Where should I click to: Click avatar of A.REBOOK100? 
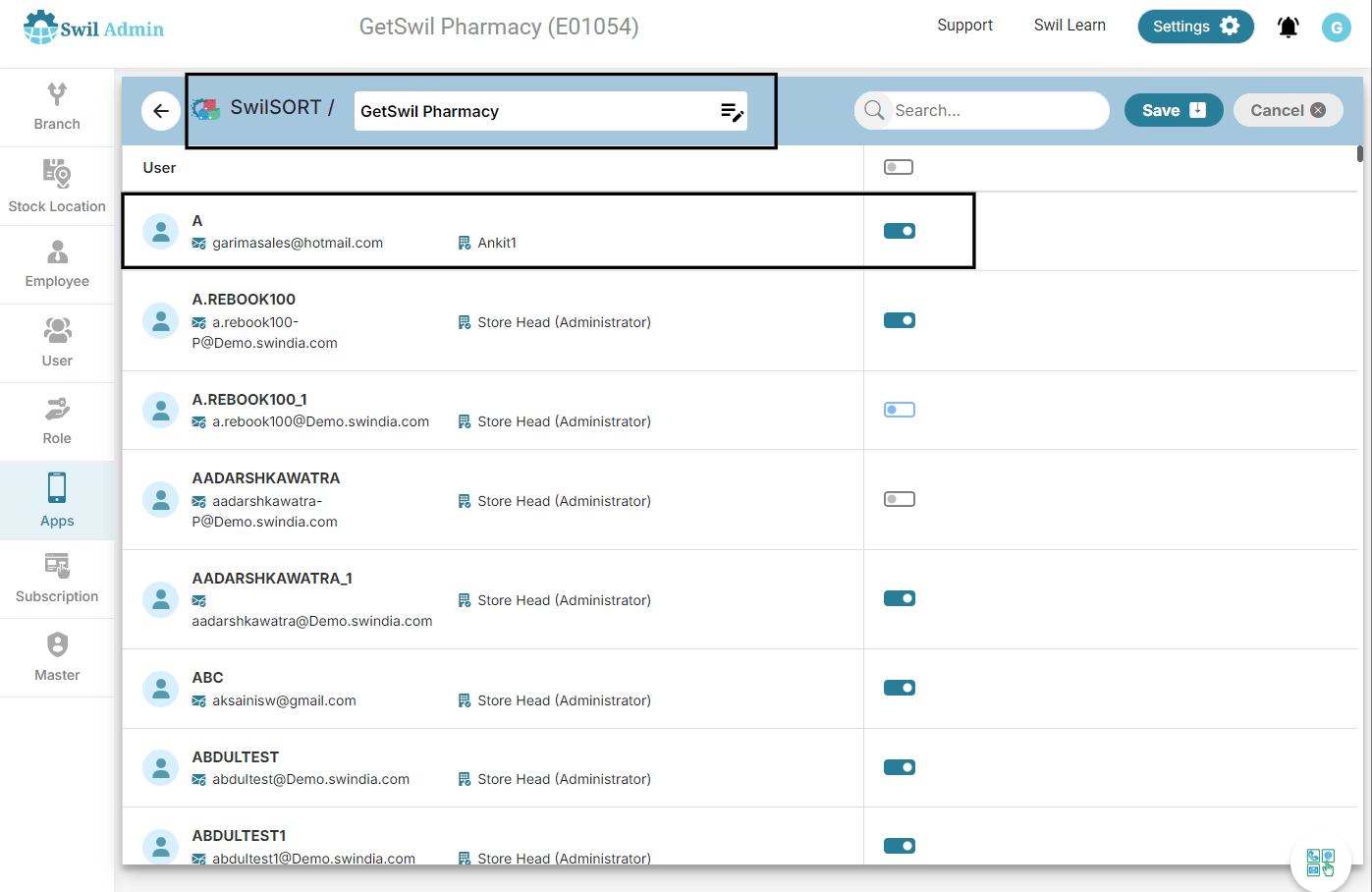[160, 321]
